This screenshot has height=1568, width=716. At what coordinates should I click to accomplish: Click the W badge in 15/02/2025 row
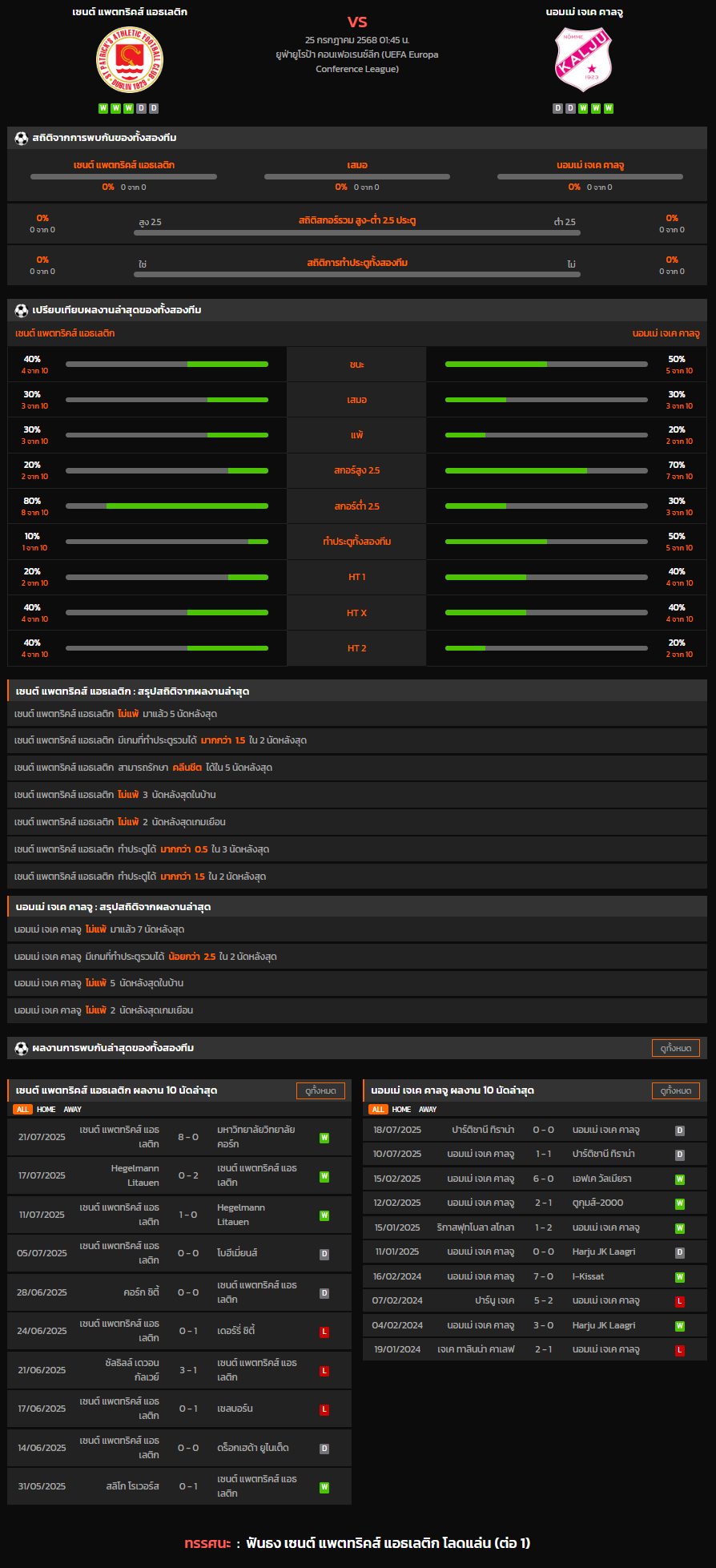[680, 1179]
